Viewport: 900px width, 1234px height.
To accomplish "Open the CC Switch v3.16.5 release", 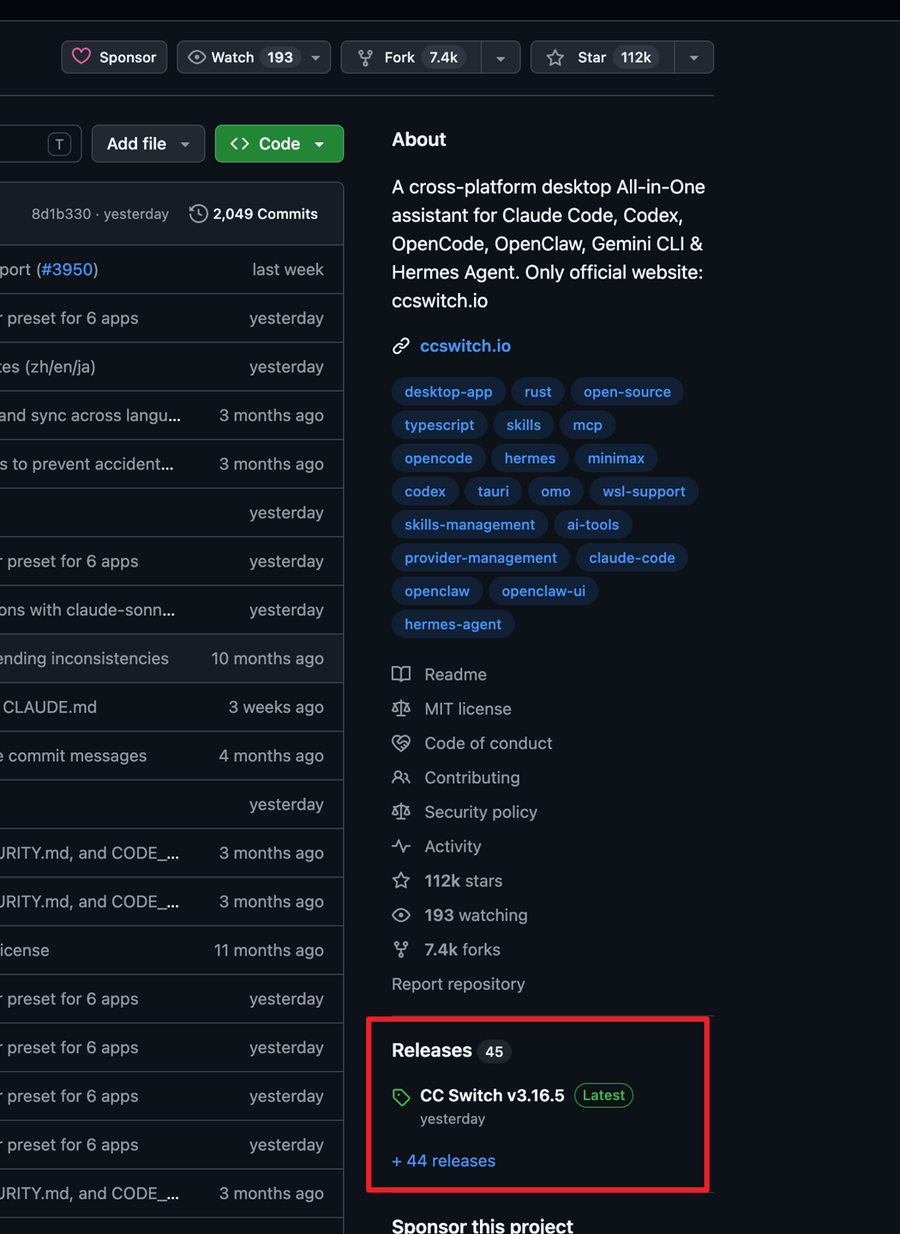I will (x=492, y=1095).
